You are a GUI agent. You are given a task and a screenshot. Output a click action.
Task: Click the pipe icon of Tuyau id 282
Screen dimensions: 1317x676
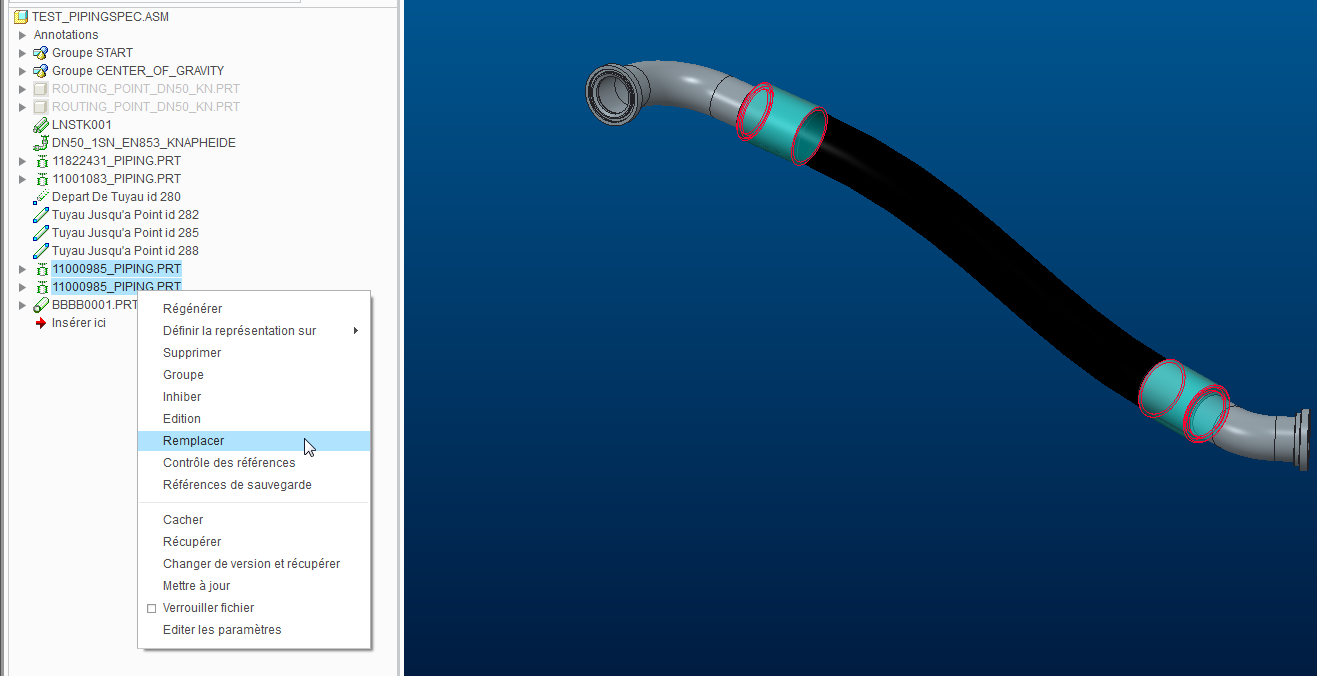(41, 215)
